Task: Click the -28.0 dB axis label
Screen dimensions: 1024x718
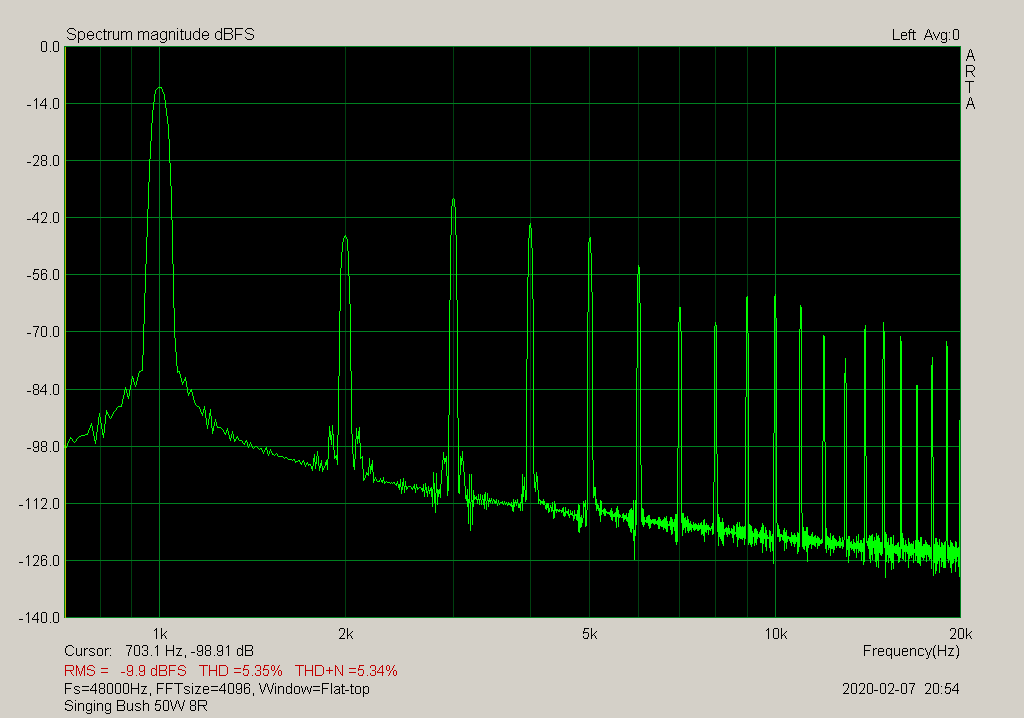Action: pyautogui.click(x=42, y=161)
